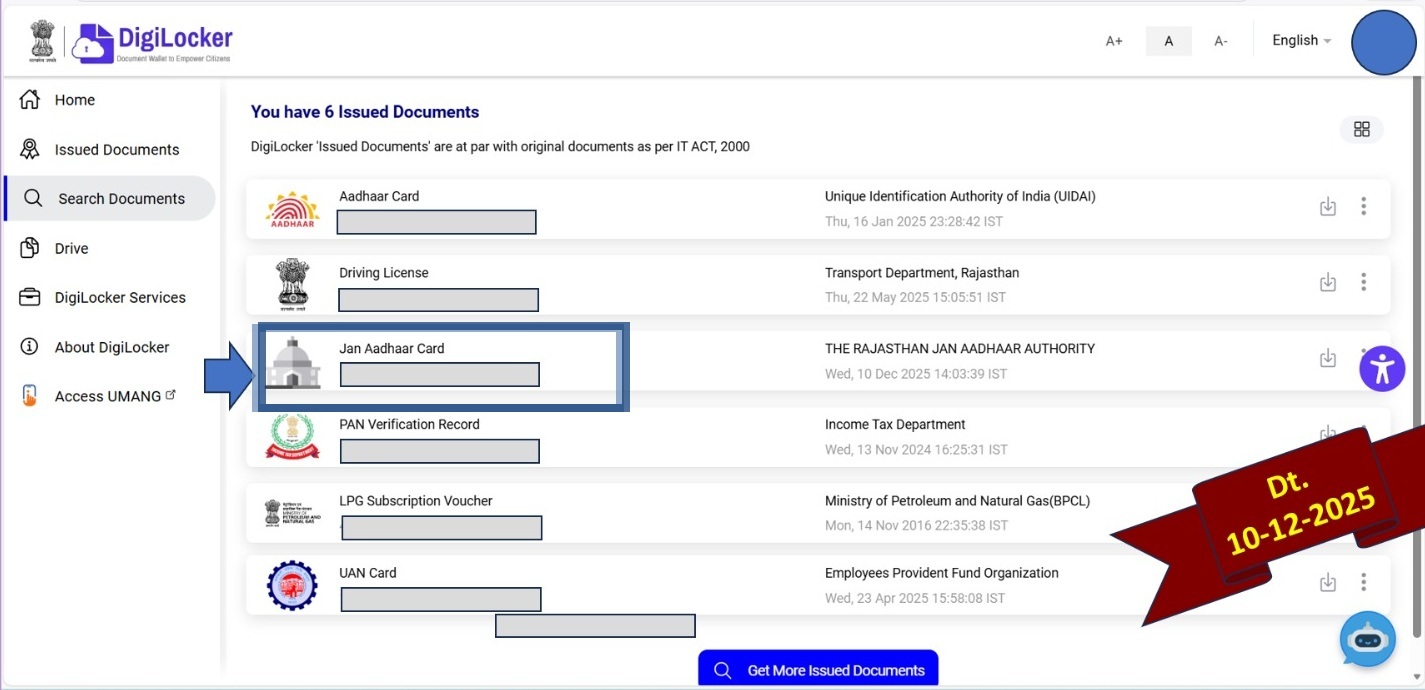Increase font size with A+
This screenshot has height=690, width=1425.
1114,41
